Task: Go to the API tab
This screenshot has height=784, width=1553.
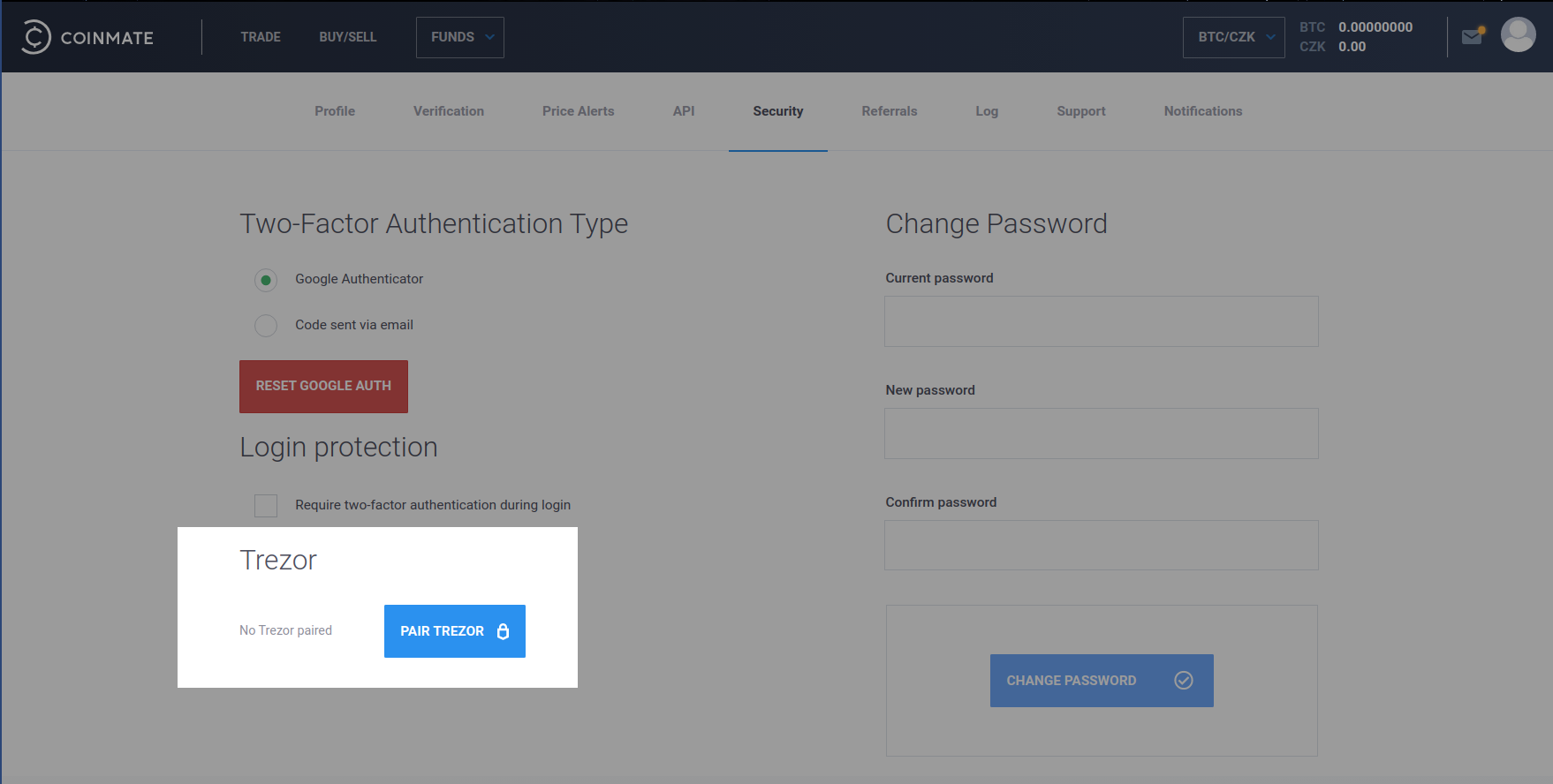Action: (x=684, y=111)
